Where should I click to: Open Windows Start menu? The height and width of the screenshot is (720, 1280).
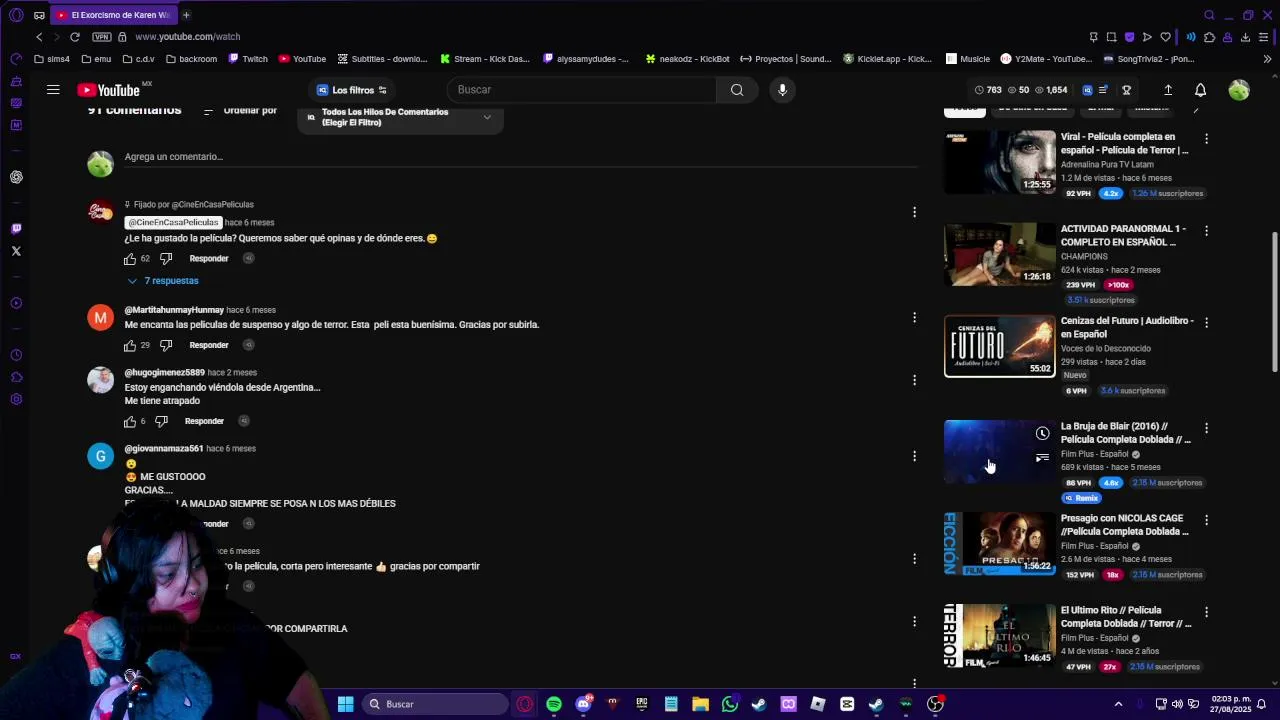345,704
